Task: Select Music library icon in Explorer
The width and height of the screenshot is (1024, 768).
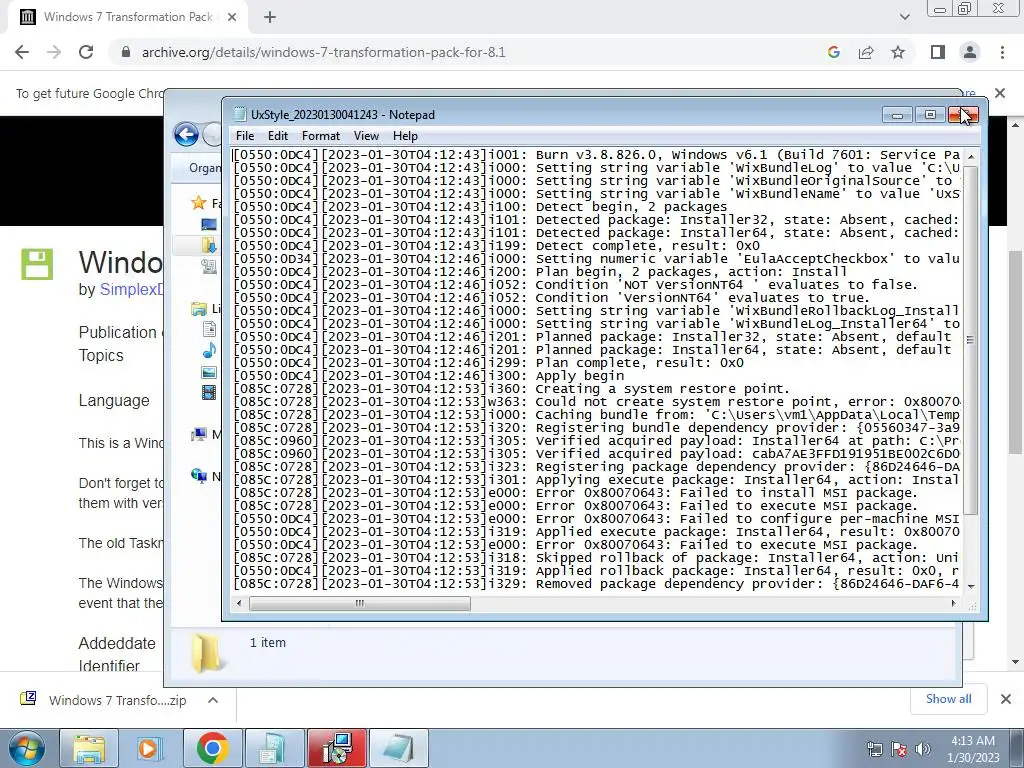Action: (209, 351)
